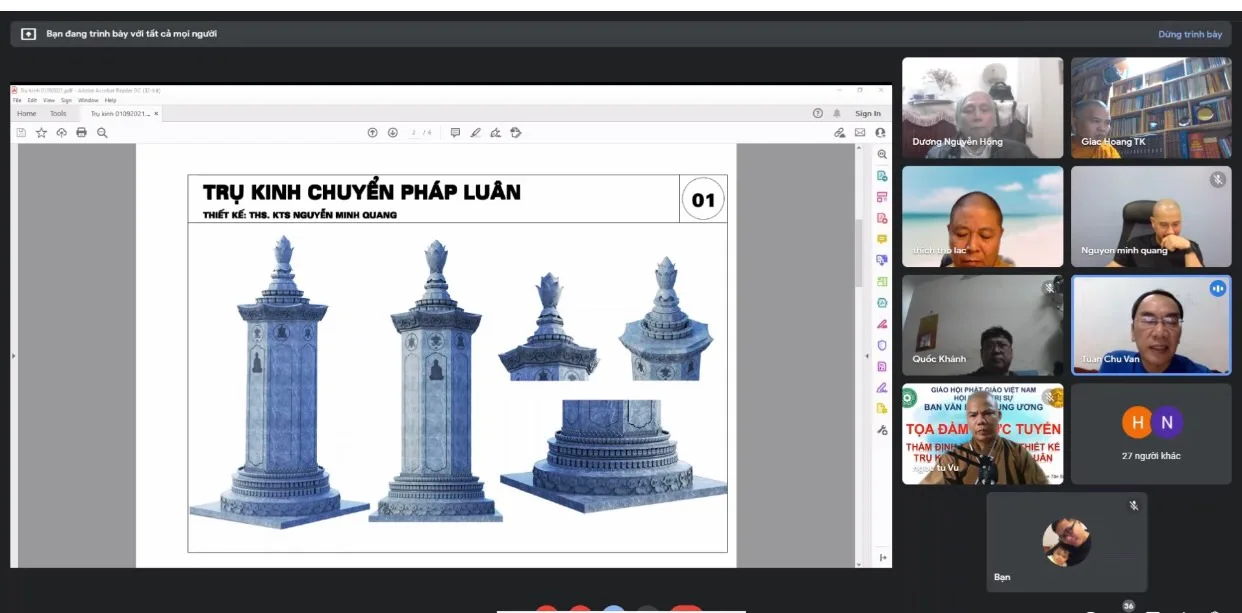Select Giác Hoàng TK's video tile
Image resolution: width=1242 pixels, height=613 pixels.
point(1151,108)
